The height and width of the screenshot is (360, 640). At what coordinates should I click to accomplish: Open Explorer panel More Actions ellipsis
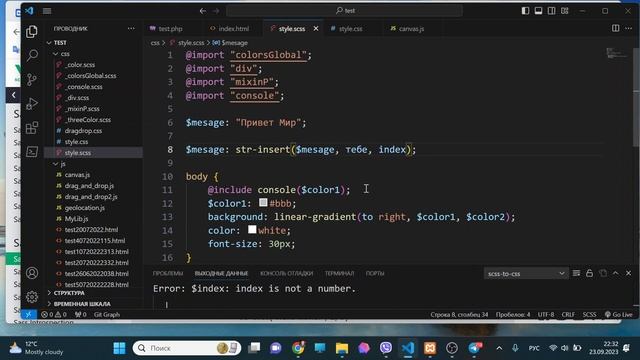[x=131, y=29]
